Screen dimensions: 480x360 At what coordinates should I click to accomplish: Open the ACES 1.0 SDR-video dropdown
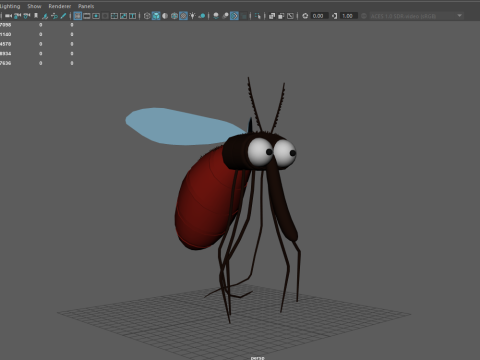(x=416, y=16)
